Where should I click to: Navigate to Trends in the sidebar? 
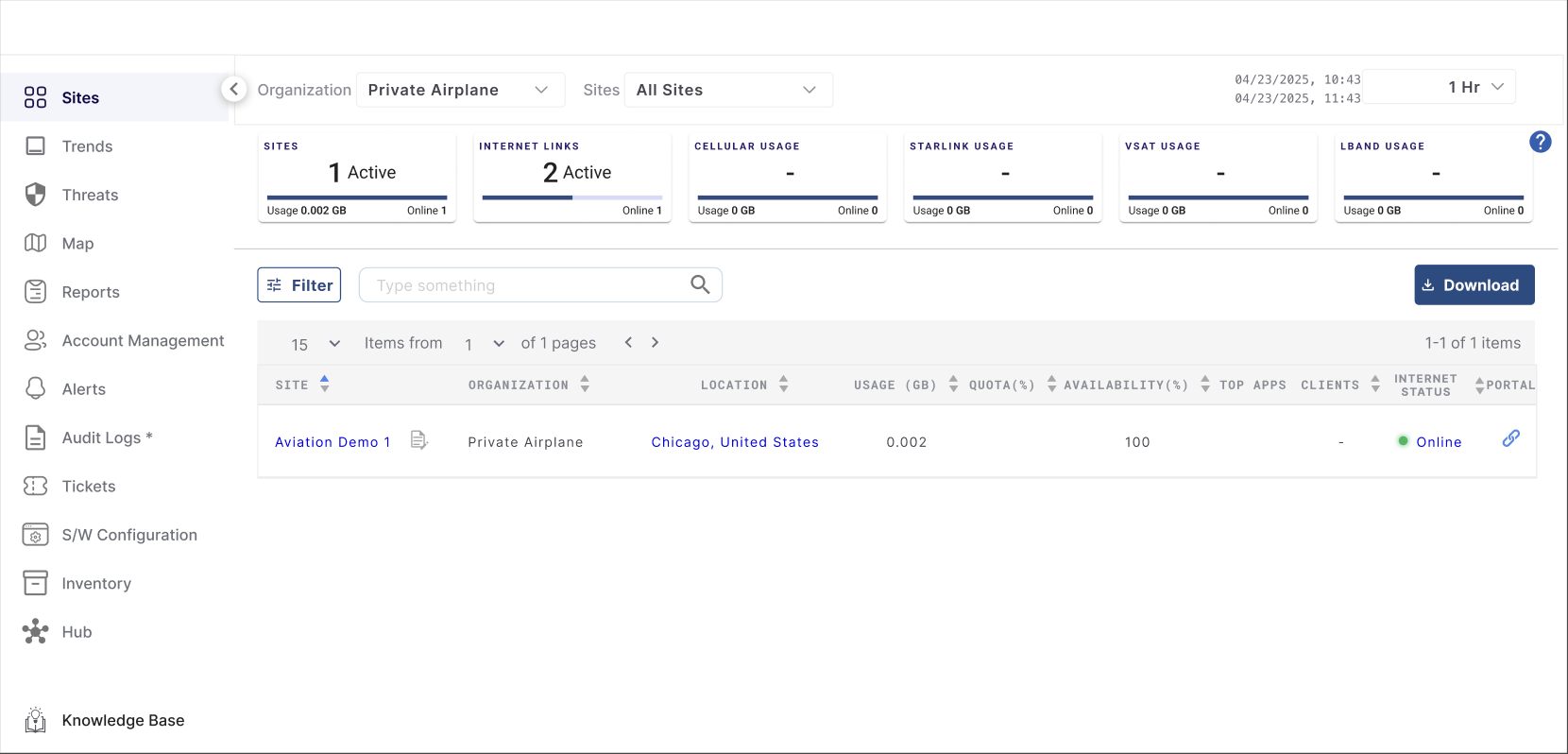[87, 146]
